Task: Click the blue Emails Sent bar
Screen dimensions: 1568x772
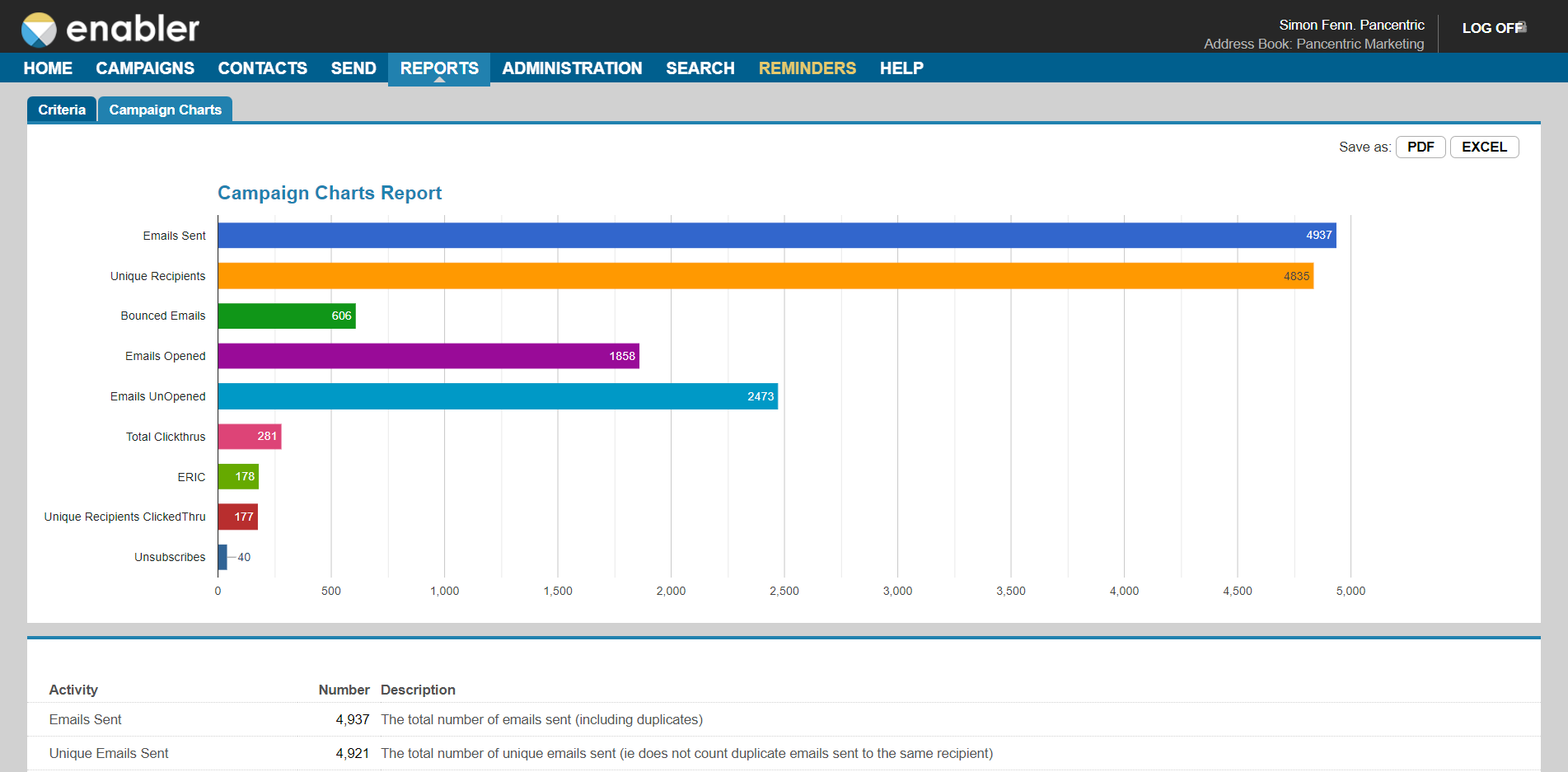Action: pyautogui.click(x=775, y=236)
